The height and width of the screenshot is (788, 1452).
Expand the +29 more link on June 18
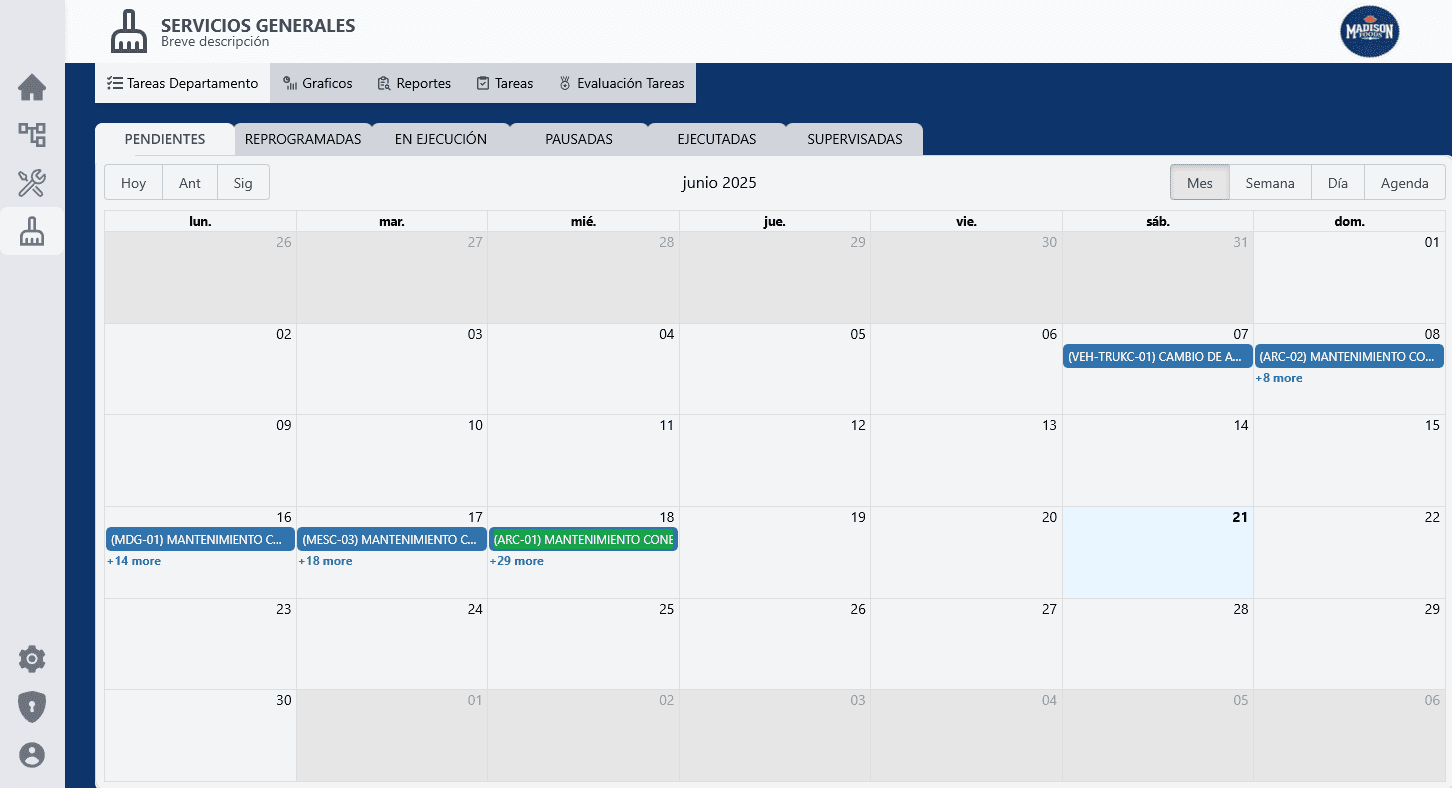click(516, 561)
